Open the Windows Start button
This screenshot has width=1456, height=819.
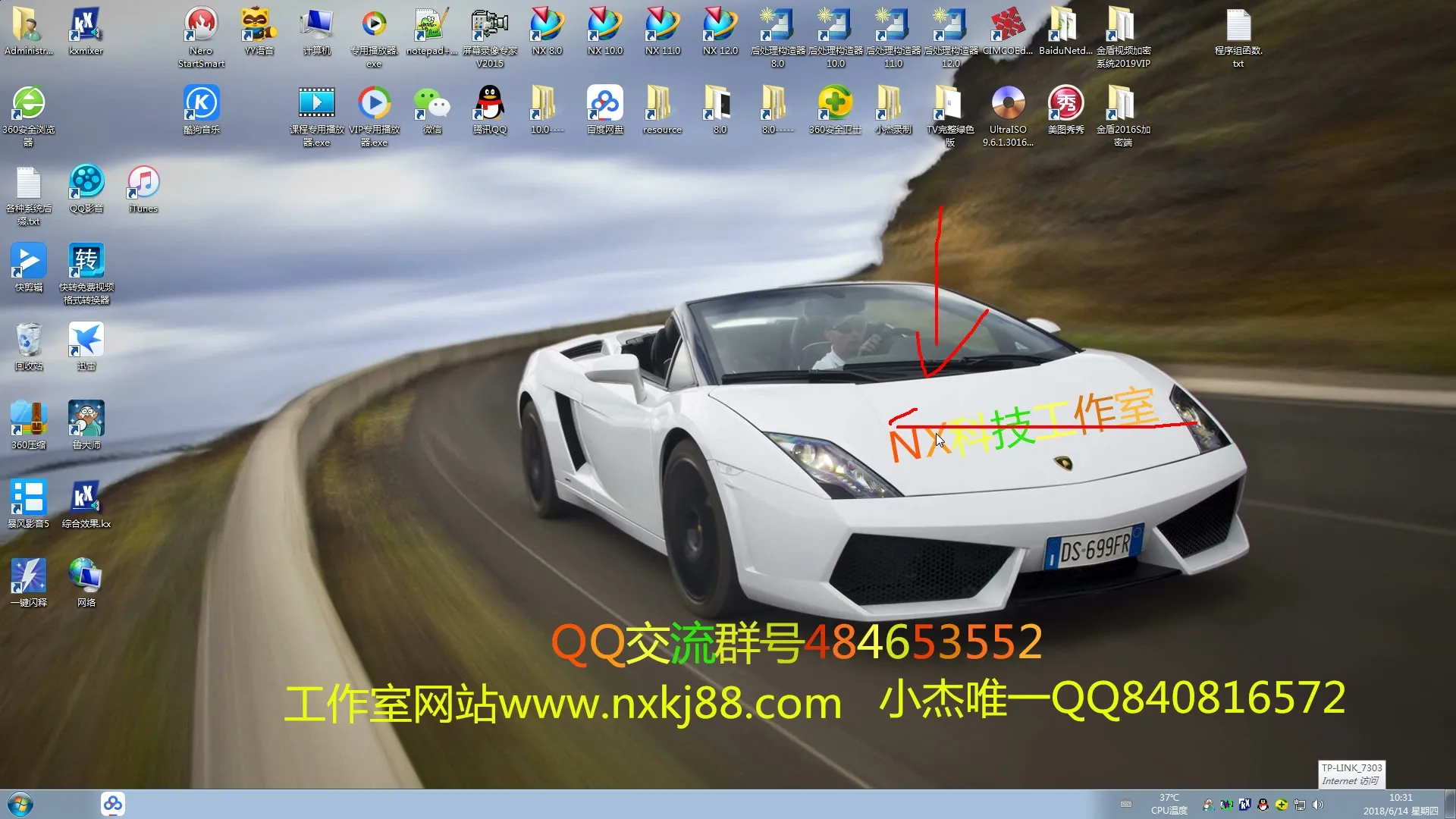pos(20,804)
